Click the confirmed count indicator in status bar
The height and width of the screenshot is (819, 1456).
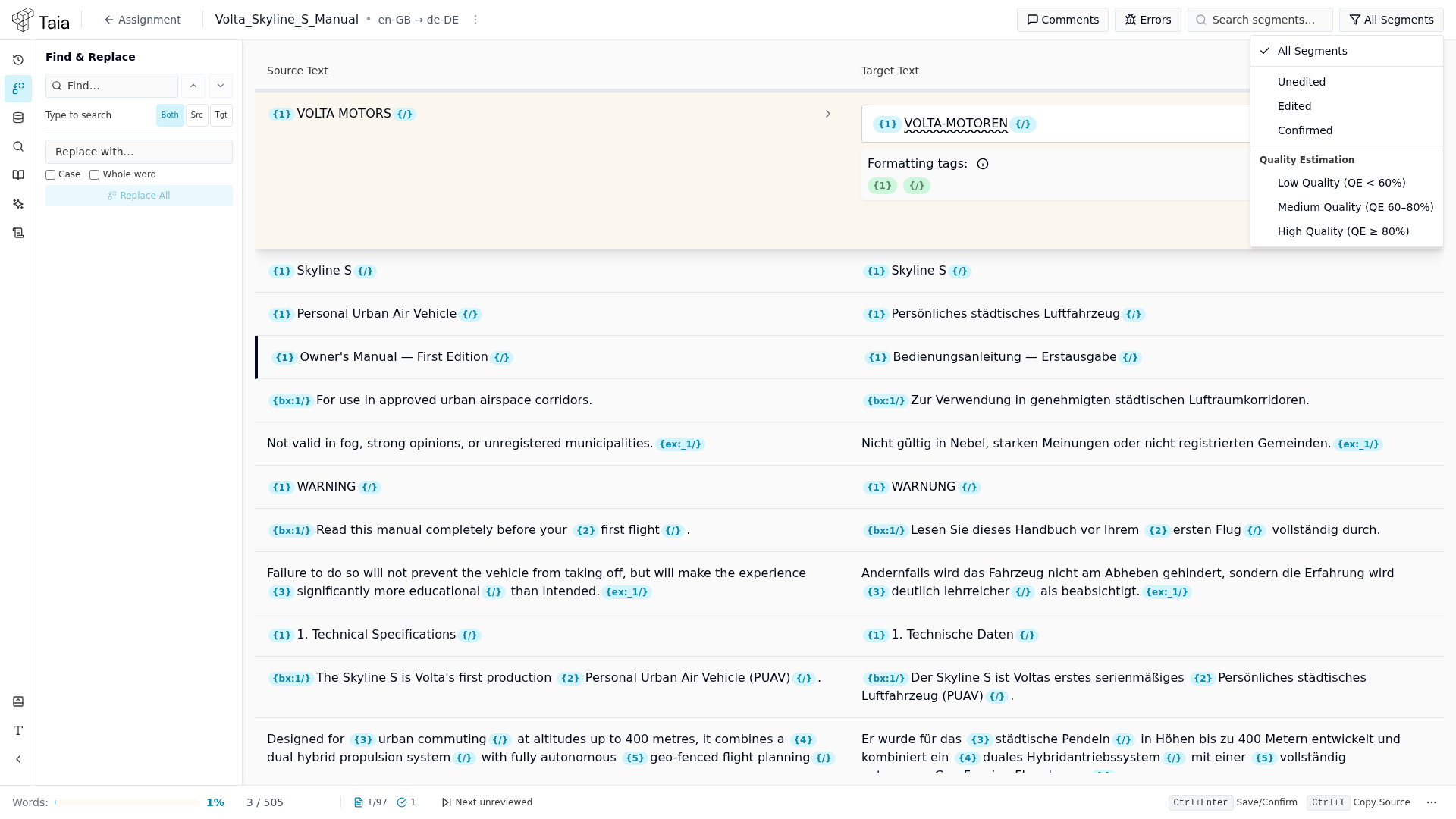[406, 802]
